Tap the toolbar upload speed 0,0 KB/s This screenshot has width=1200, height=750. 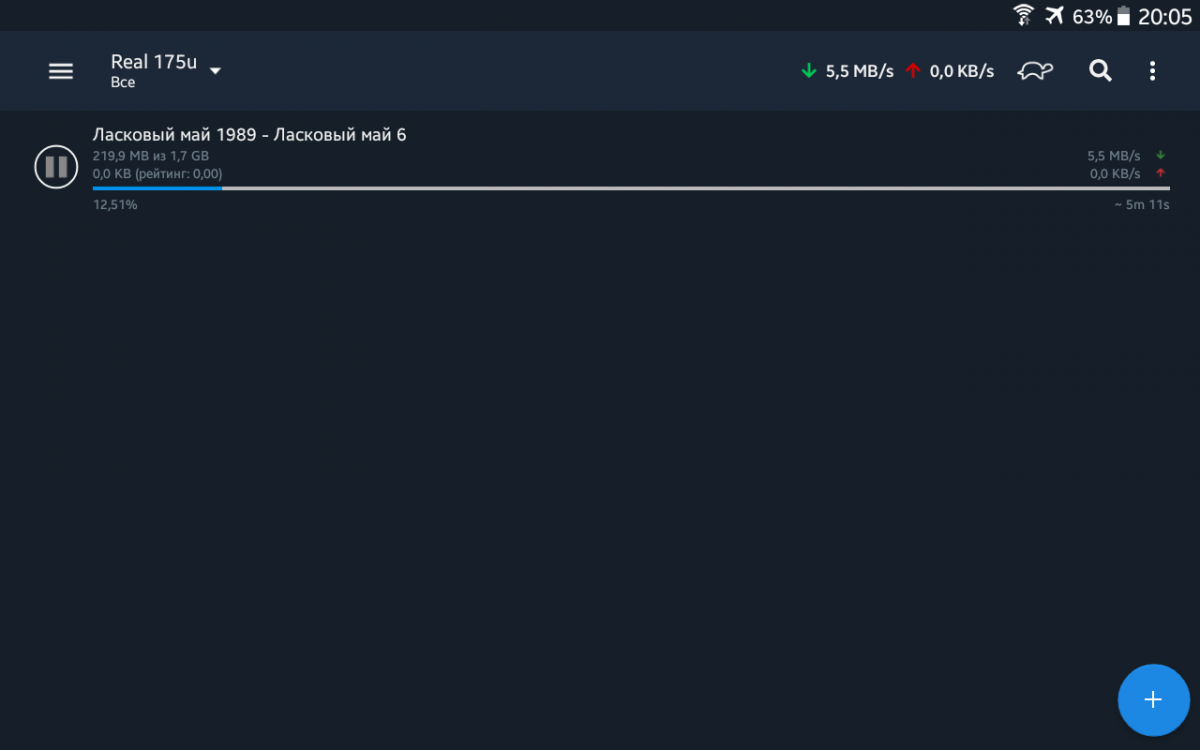962,71
